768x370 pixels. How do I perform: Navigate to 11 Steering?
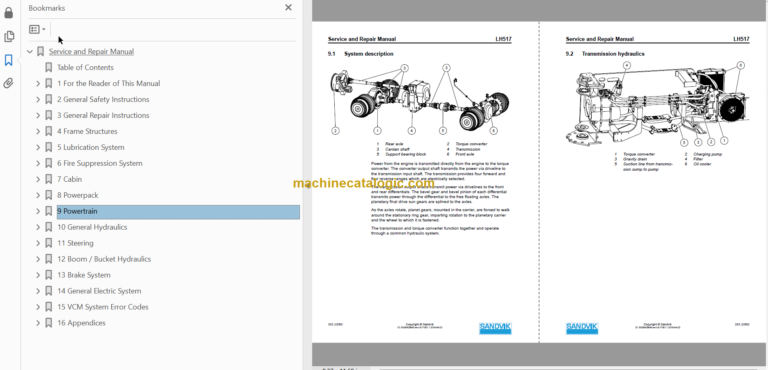click(x=75, y=243)
